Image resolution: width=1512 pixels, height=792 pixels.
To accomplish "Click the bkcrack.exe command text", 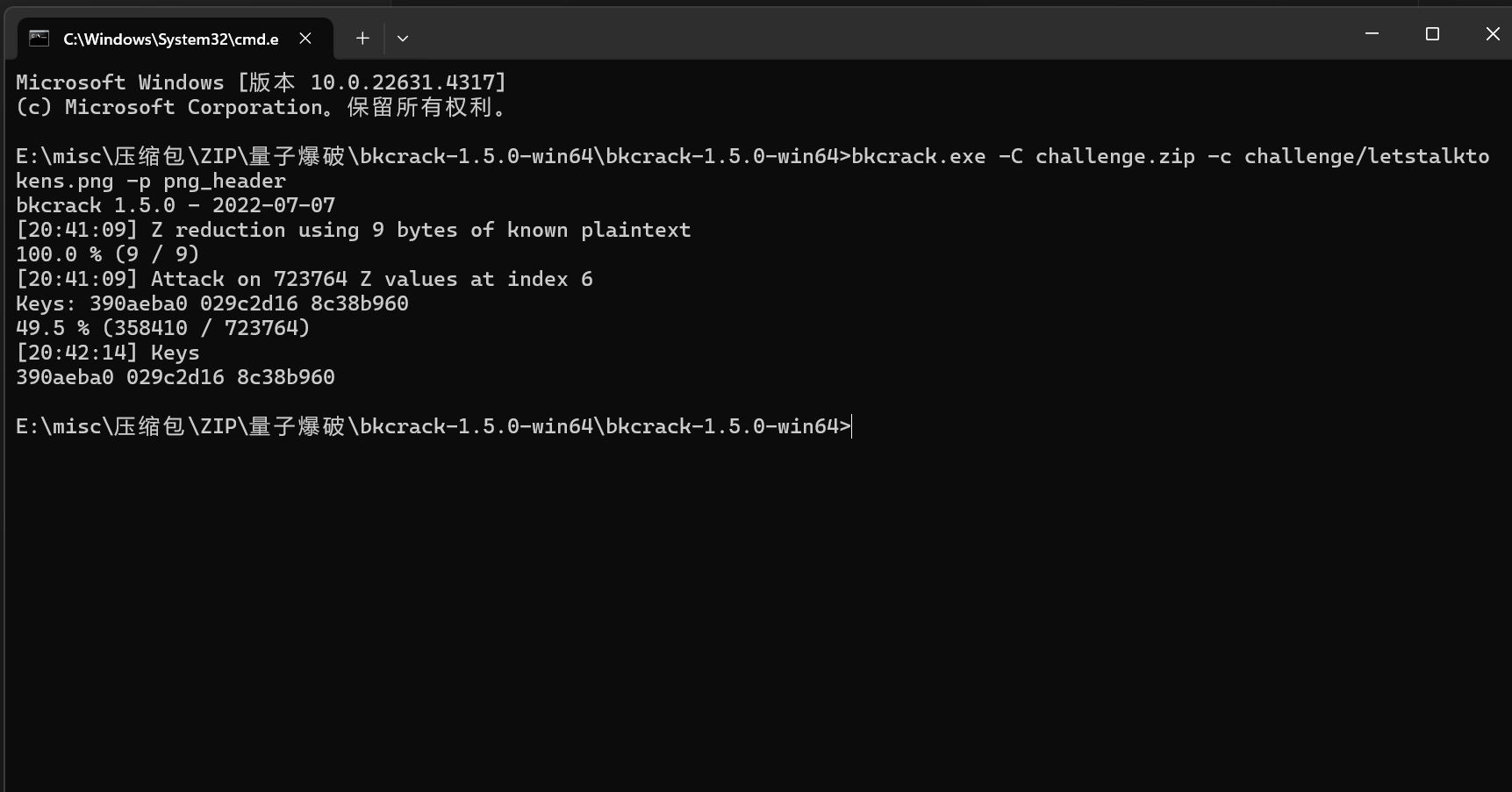I will tap(918, 156).
